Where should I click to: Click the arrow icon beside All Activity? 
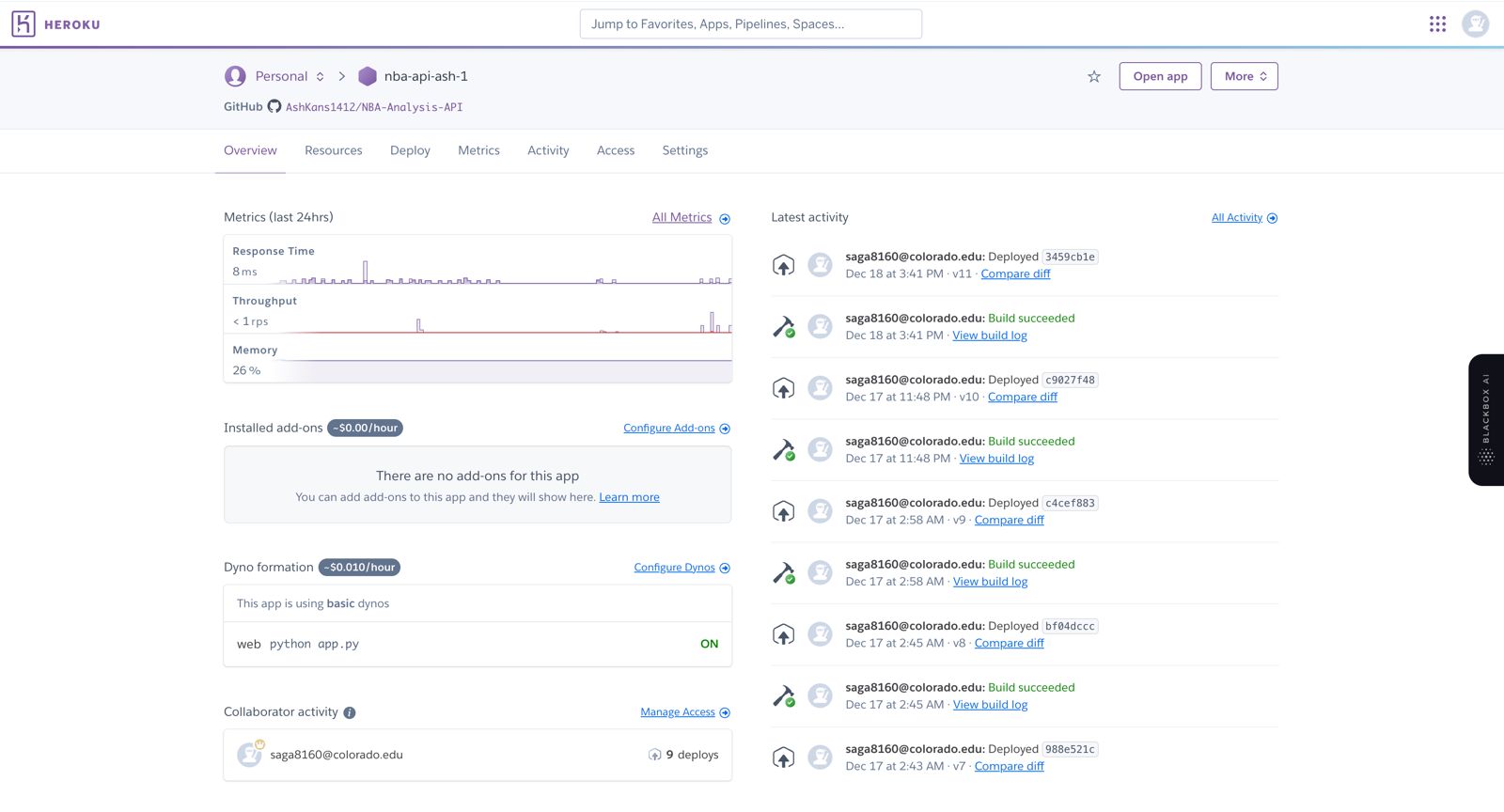click(x=1272, y=218)
